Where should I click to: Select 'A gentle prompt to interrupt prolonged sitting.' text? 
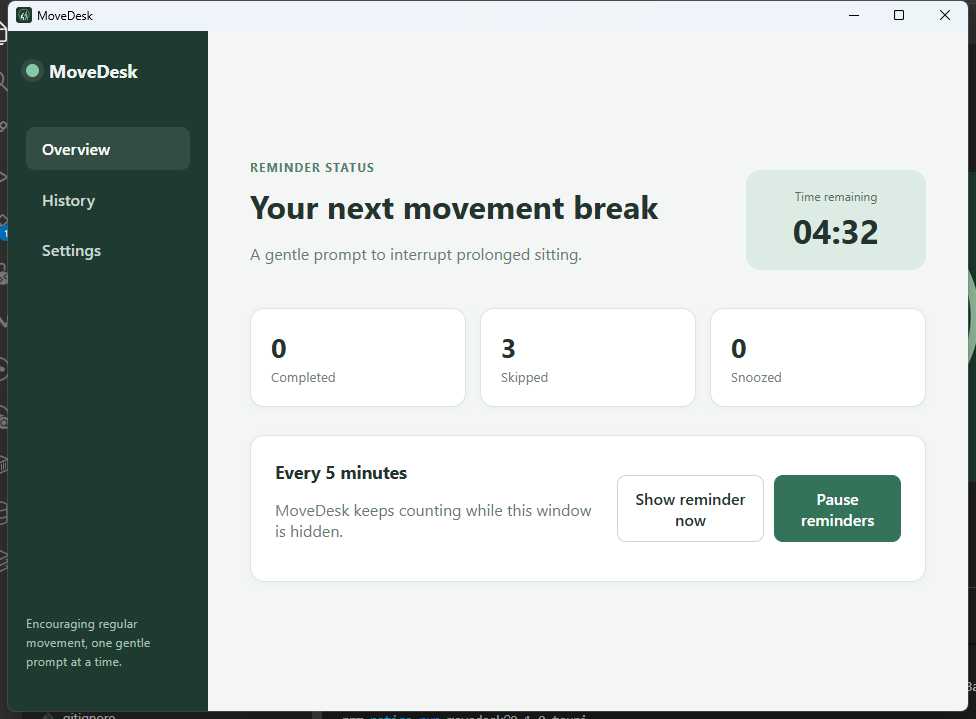[x=416, y=255]
